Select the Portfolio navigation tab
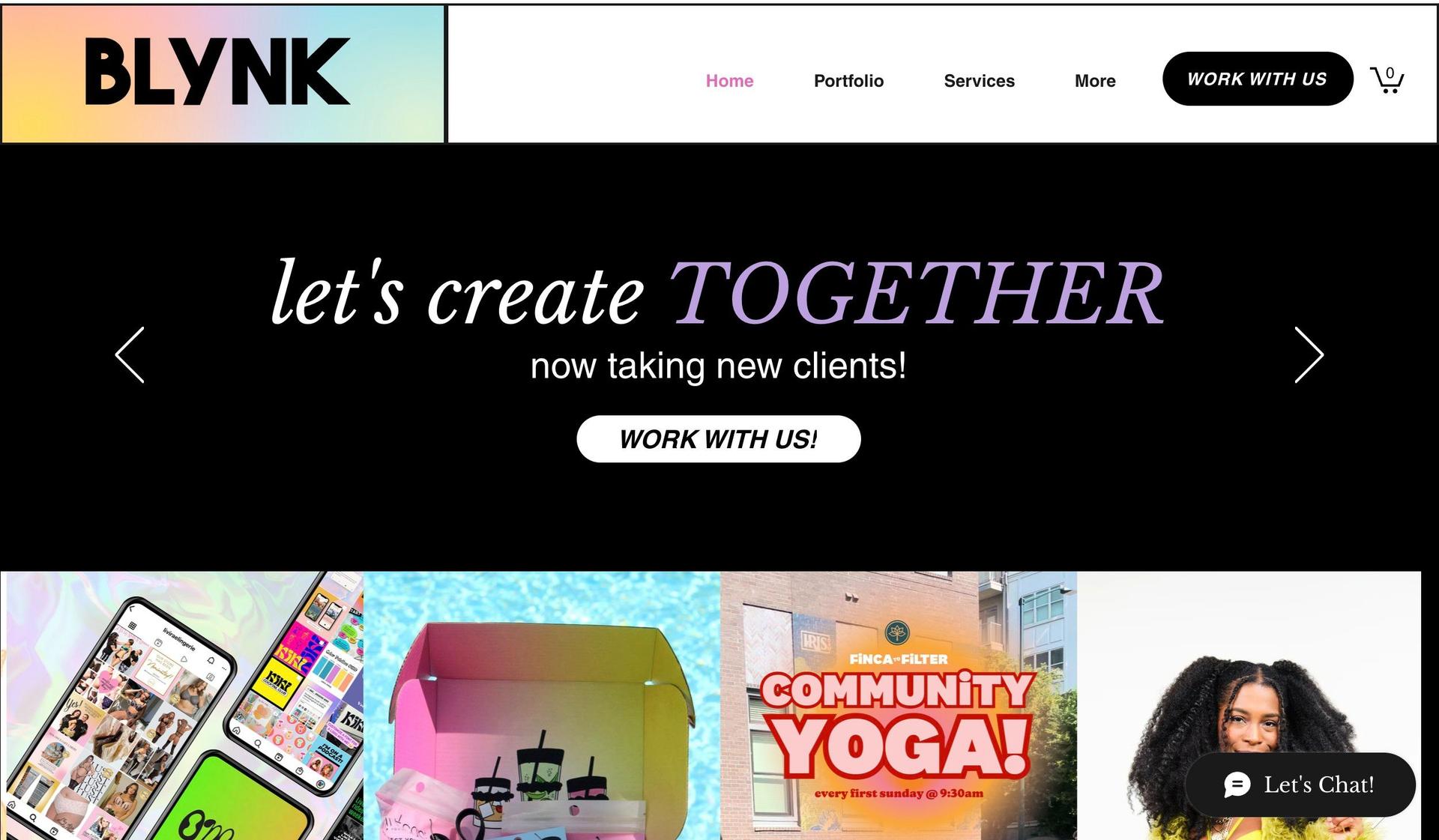The width and height of the screenshot is (1439, 840). [849, 81]
